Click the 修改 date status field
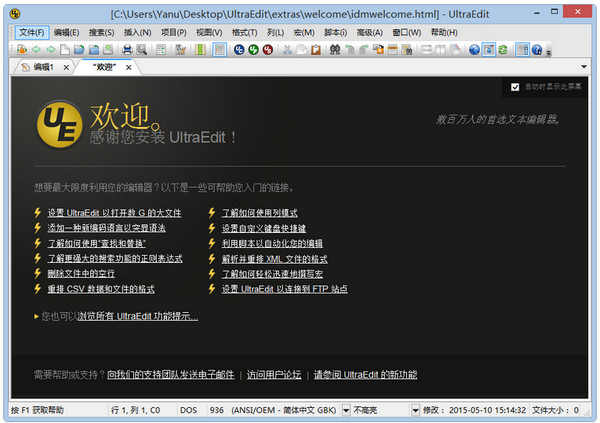The image size is (600, 423). [x=474, y=410]
